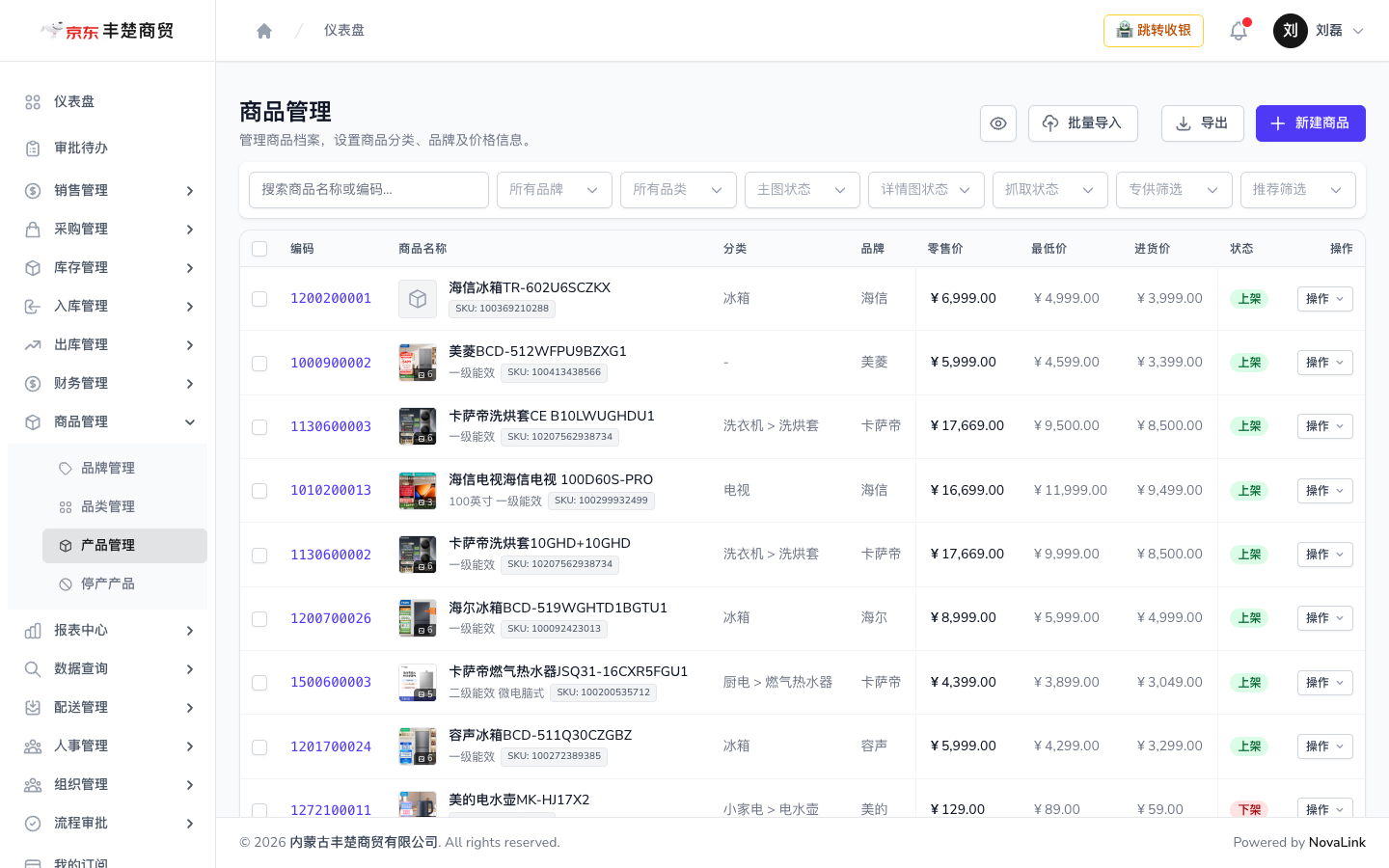This screenshot has height=868, width=1389.
Task: Click 数据查询 magnifier icon
Action: pos(33,669)
